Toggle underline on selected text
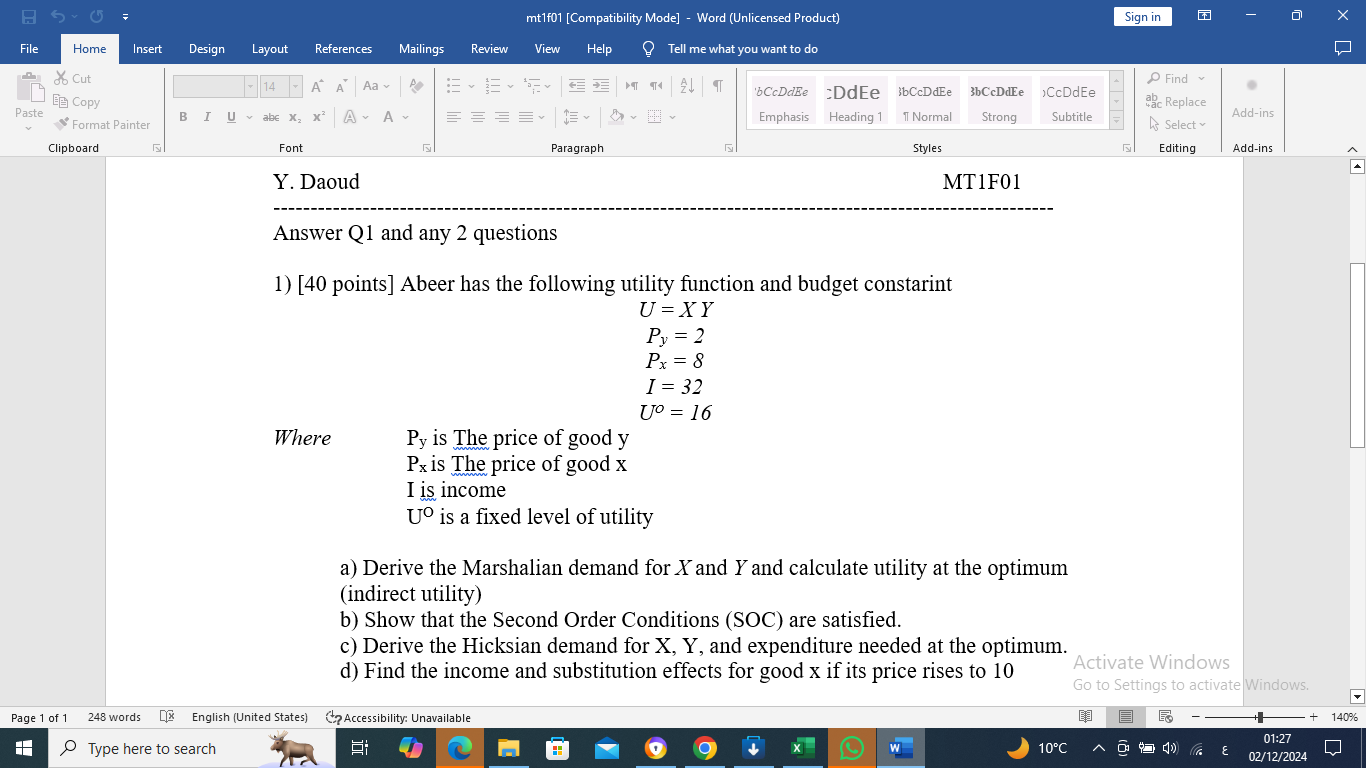This screenshot has width=1366, height=768. tap(229, 117)
